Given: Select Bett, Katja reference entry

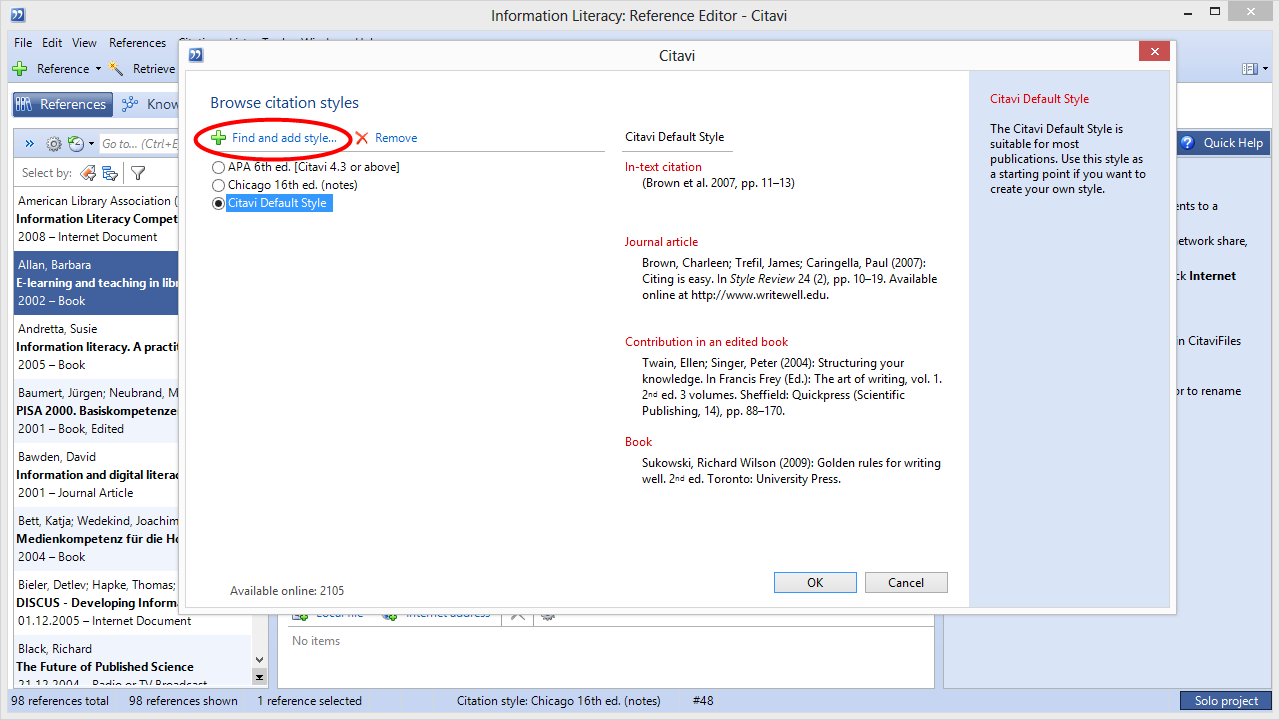Looking at the screenshot, I should [x=96, y=539].
